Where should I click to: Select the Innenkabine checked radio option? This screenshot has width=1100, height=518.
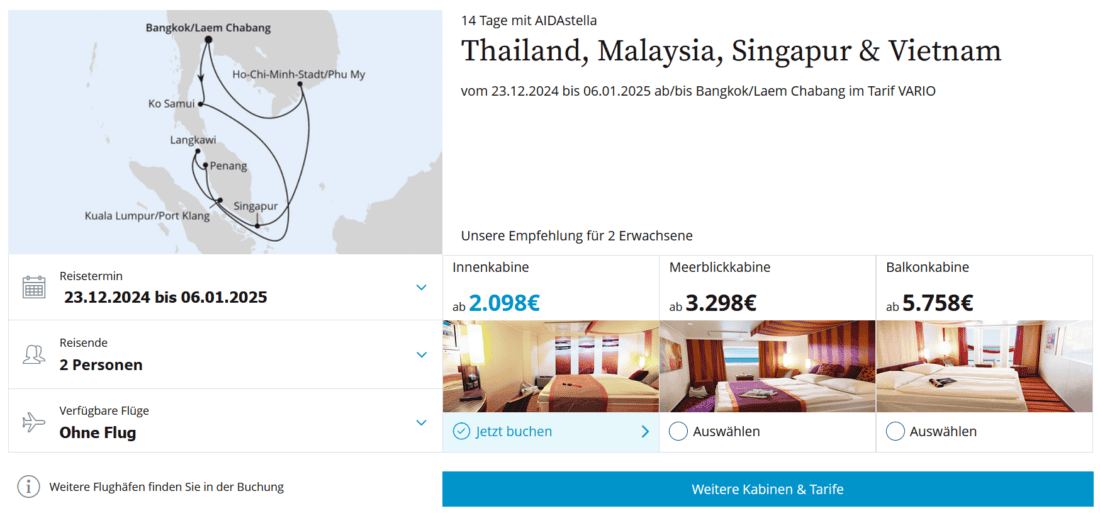pyautogui.click(x=461, y=432)
